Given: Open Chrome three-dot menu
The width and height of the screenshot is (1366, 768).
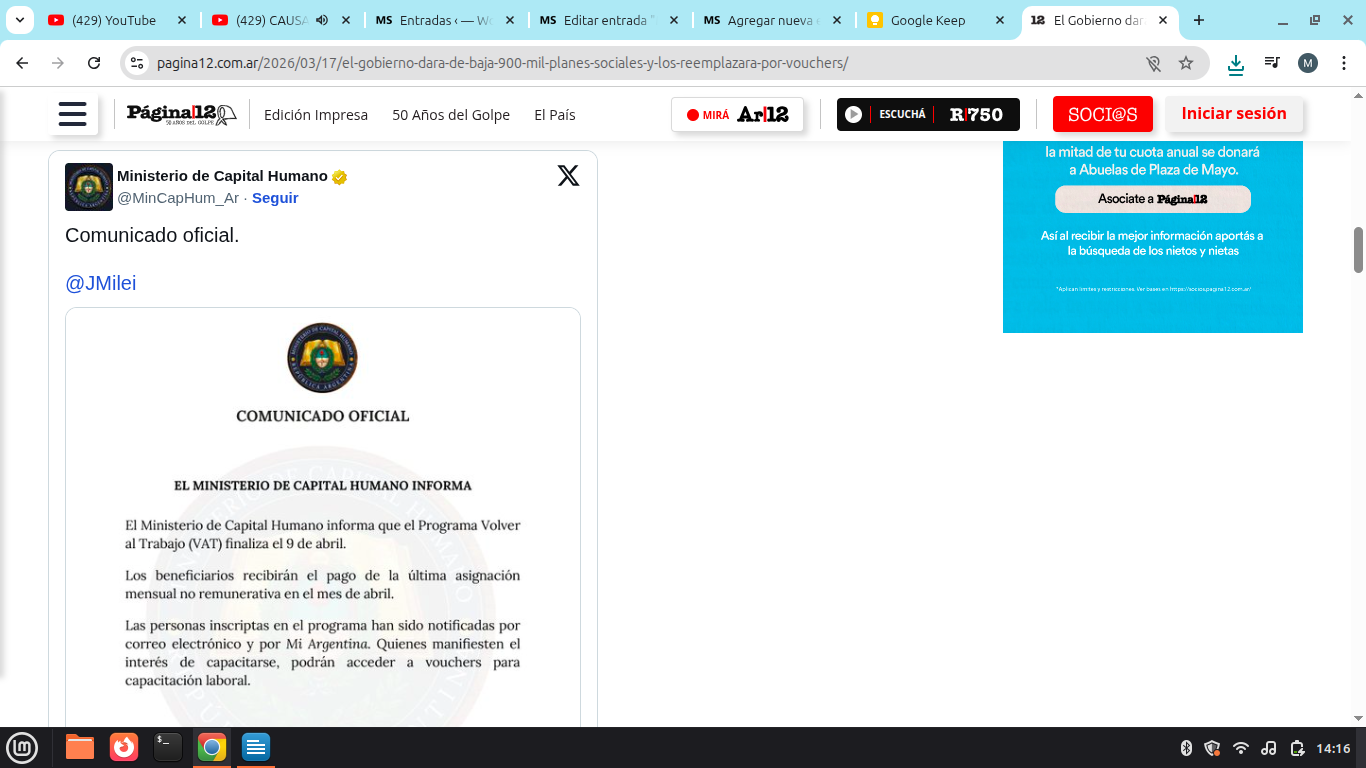Looking at the screenshot, I should 1343,63.
